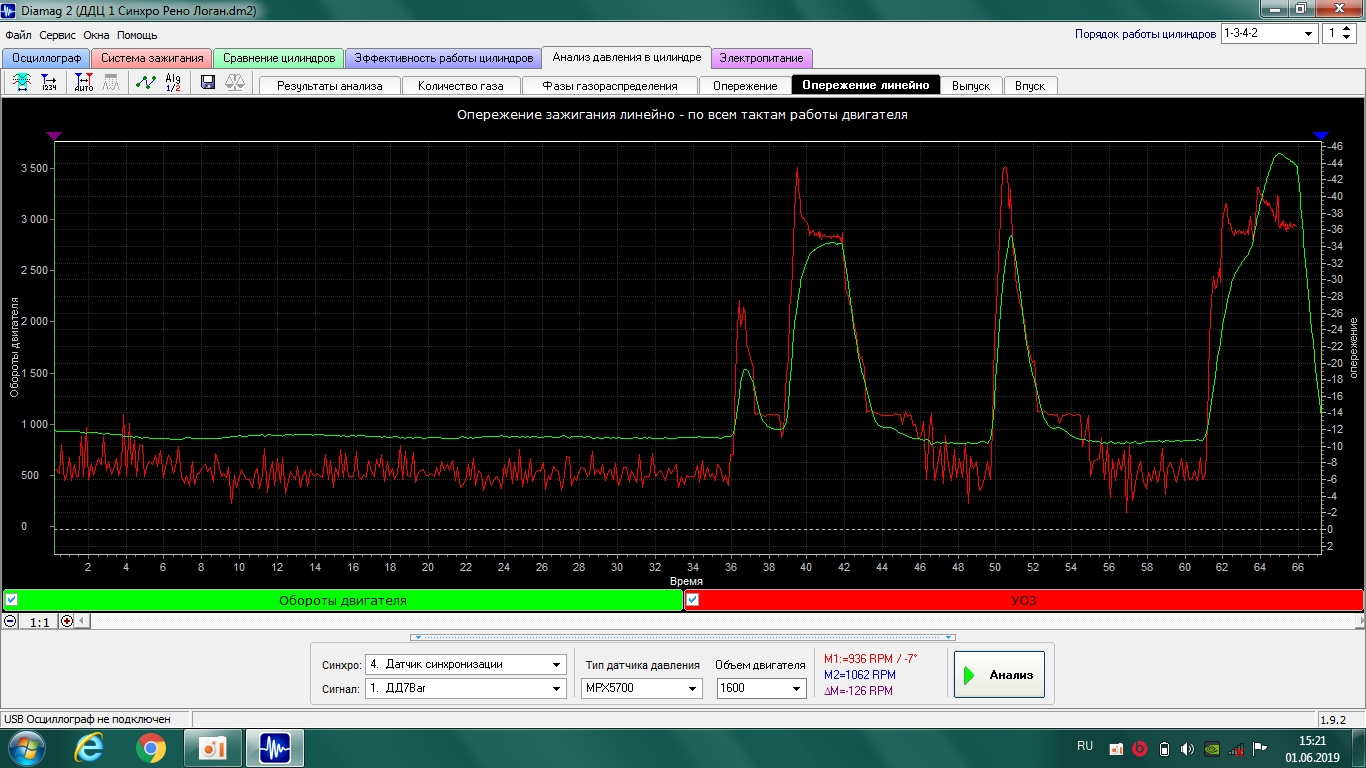Click the Beats audio tray icon

tap(1140, 748)
